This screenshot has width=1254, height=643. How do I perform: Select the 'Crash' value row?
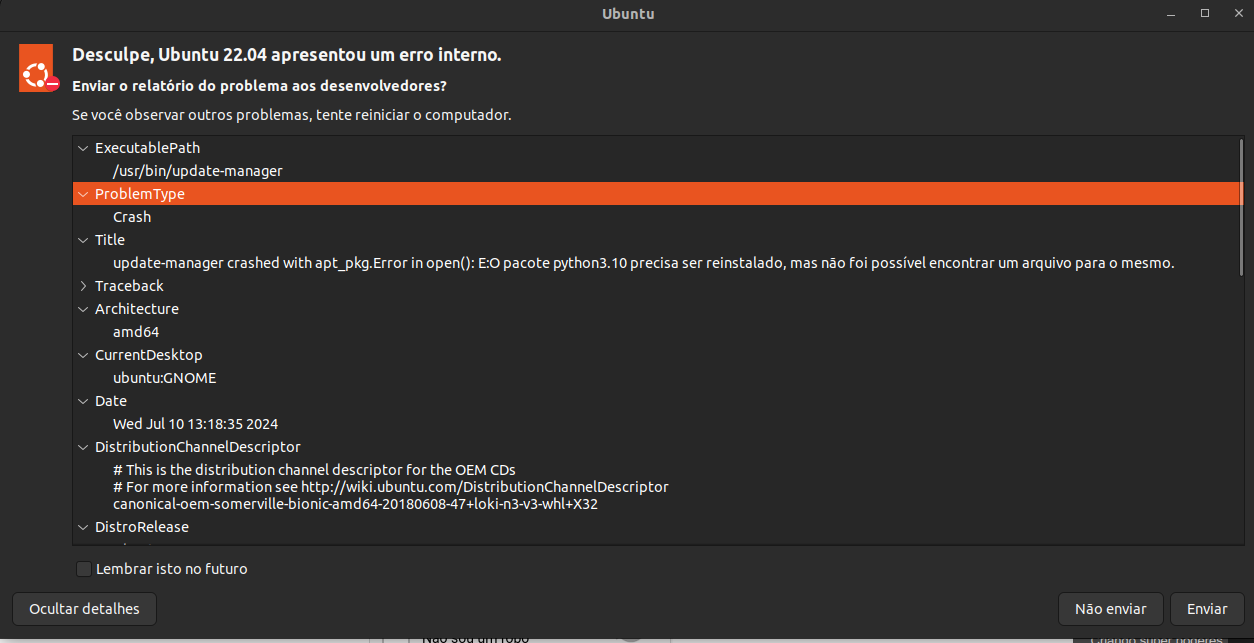(x=132, y=217)
